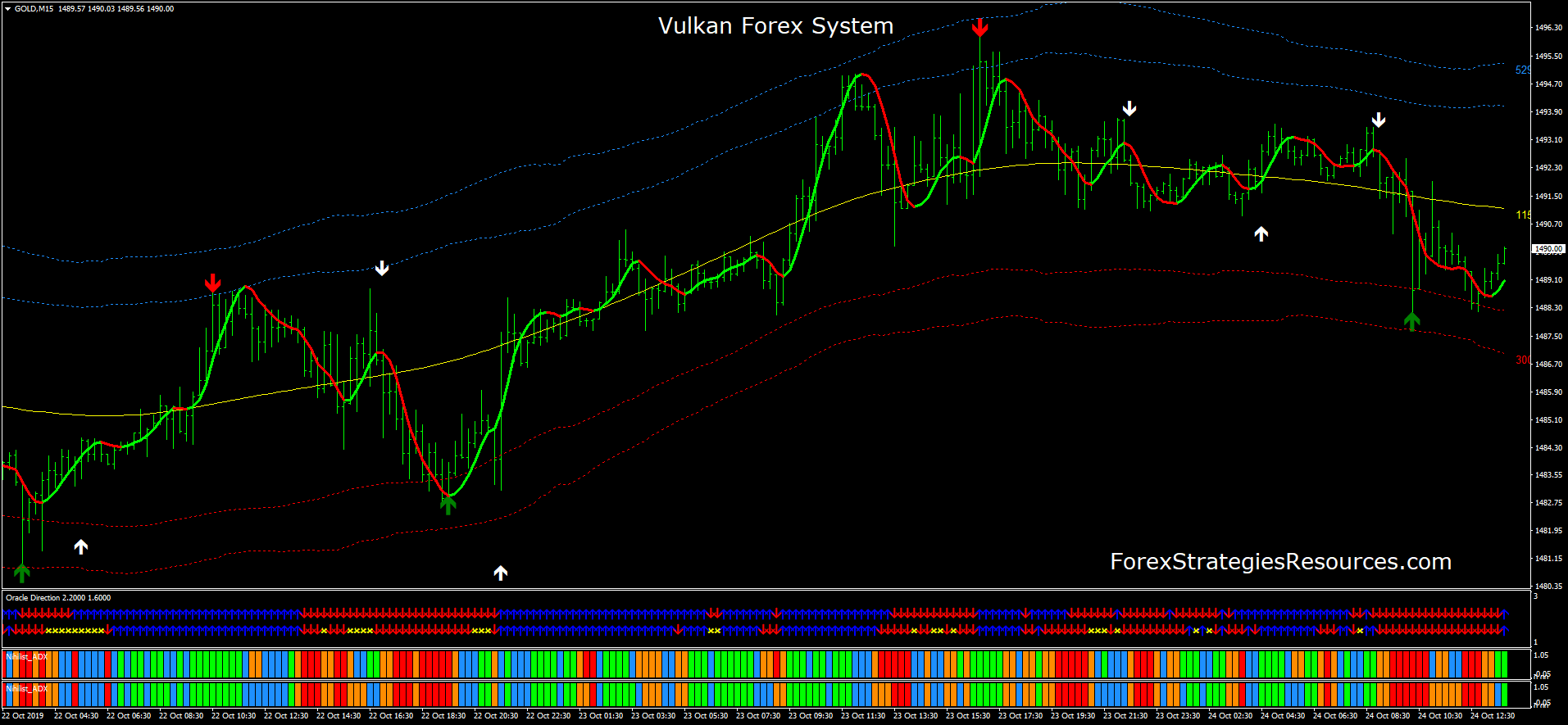Click the red sell arrow at the chart's highest peak

click(x=979, y=28)
